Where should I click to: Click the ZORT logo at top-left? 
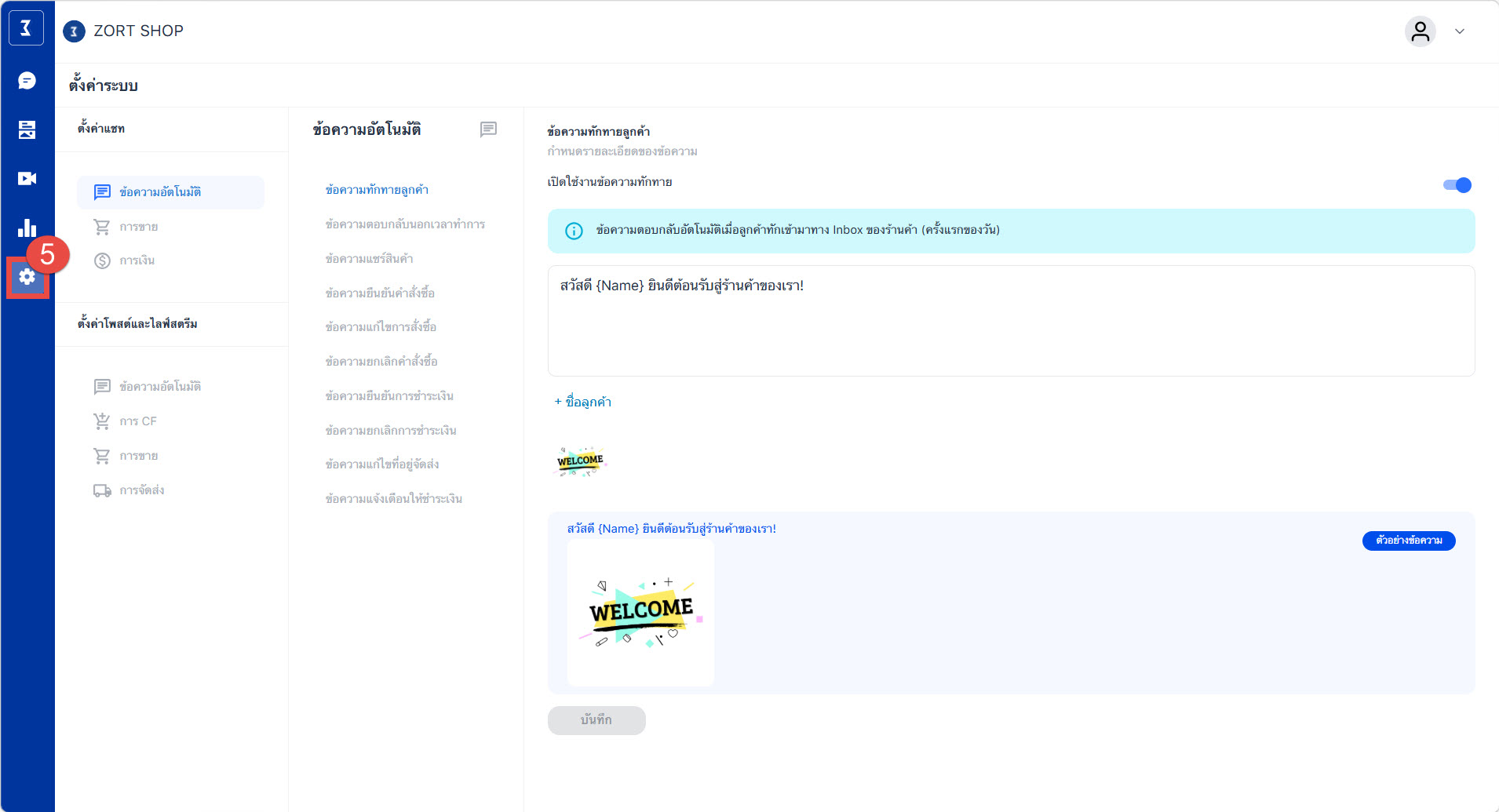click(26, 29)
